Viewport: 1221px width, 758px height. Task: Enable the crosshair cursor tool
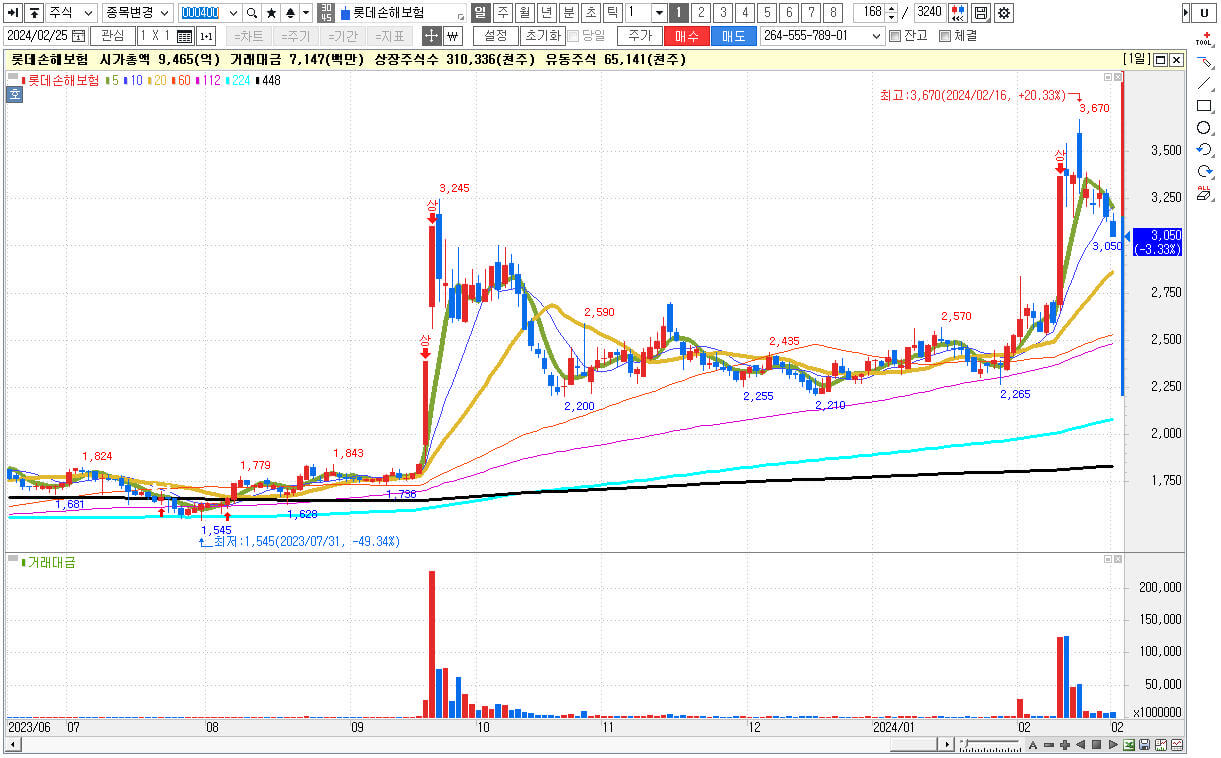coord(431,36)
